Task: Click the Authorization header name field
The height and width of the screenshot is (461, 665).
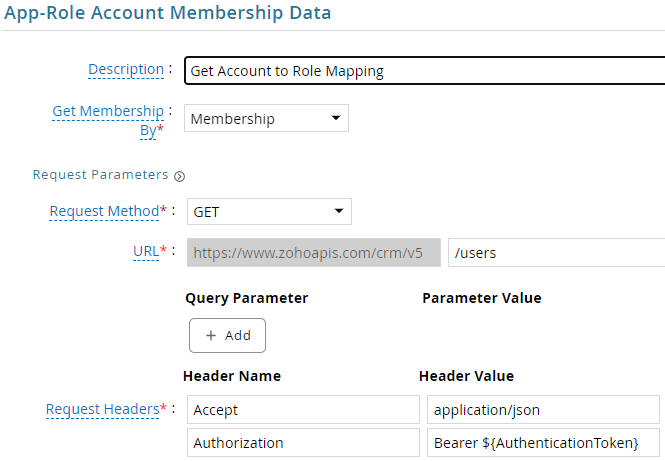Action: (x=303, y=443)
